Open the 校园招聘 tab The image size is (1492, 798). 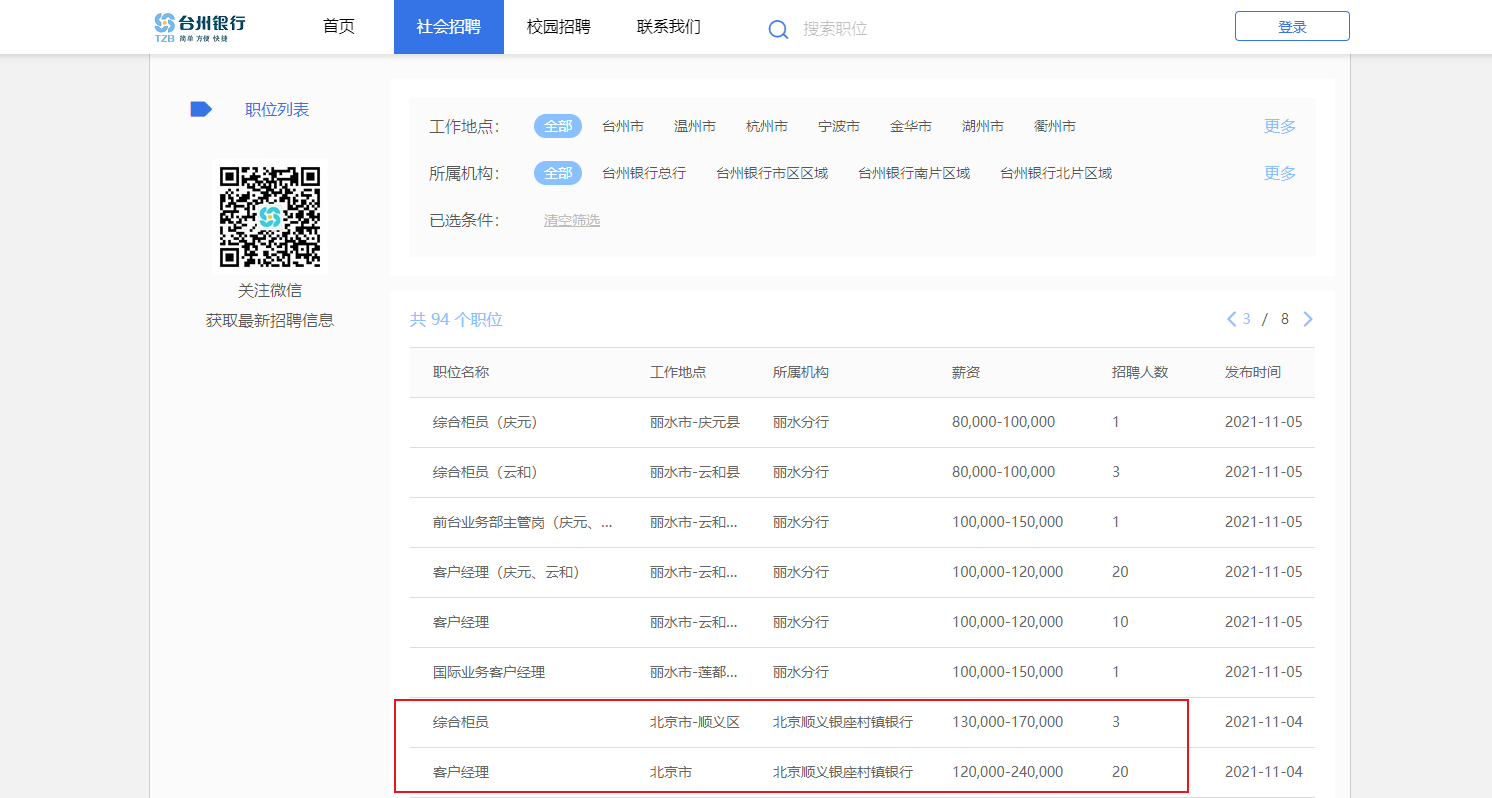coord(559,27)
